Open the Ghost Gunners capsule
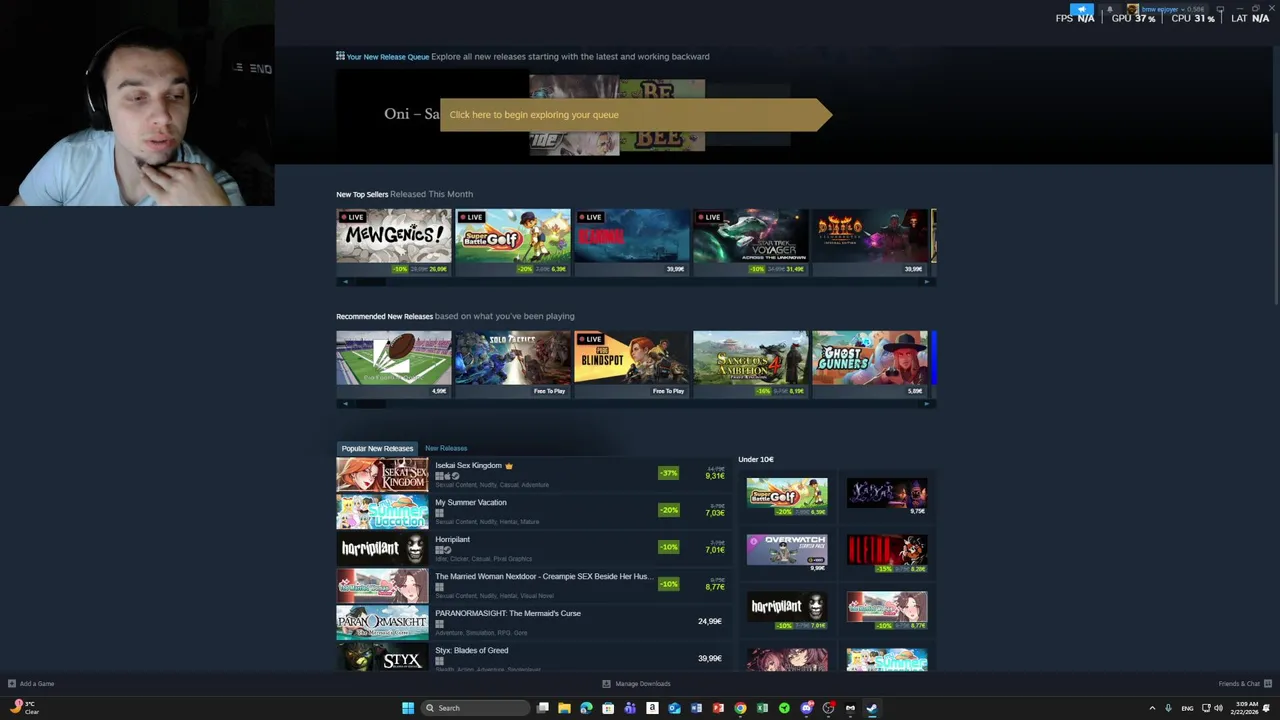This screenshot has width=1280, height=720. coord(869,364)
